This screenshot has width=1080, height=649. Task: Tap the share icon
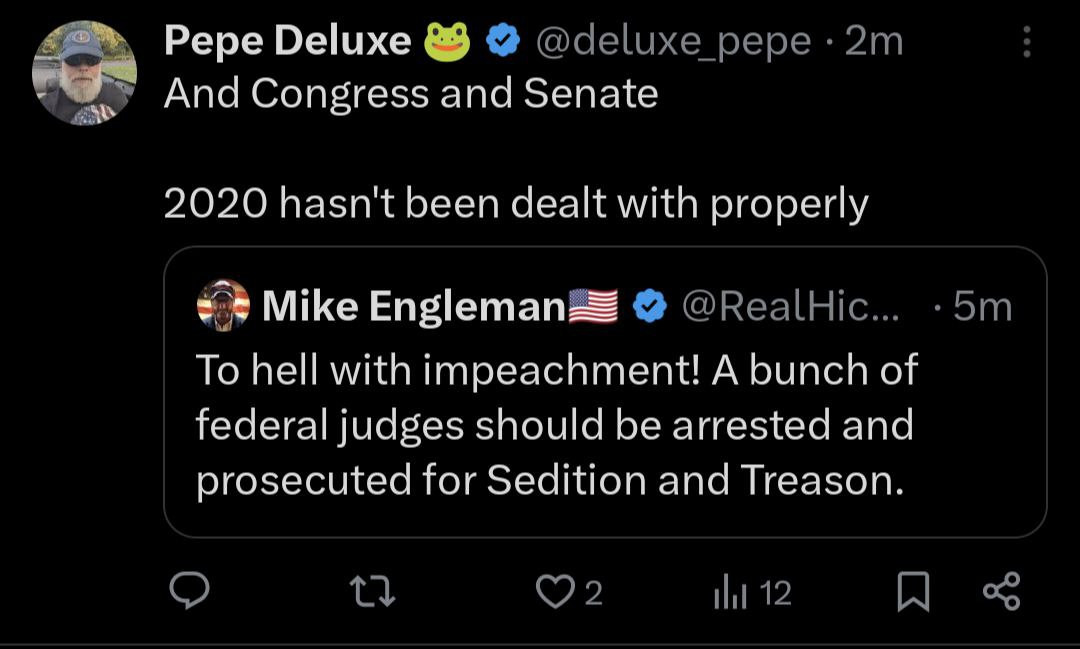pyautogui.click(x=1001, y=593)
